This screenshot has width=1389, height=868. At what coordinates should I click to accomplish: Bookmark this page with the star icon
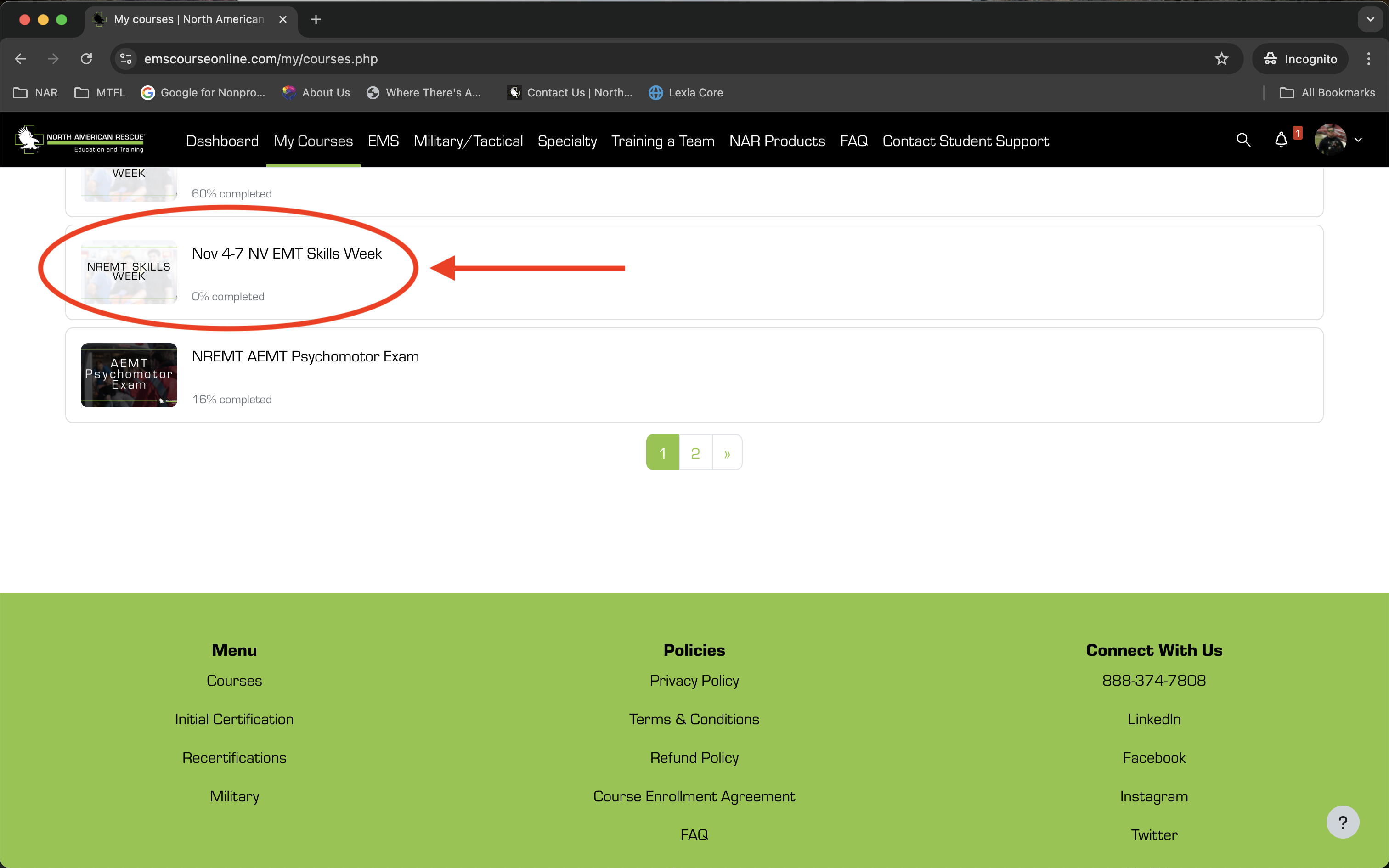(1221, 59)
